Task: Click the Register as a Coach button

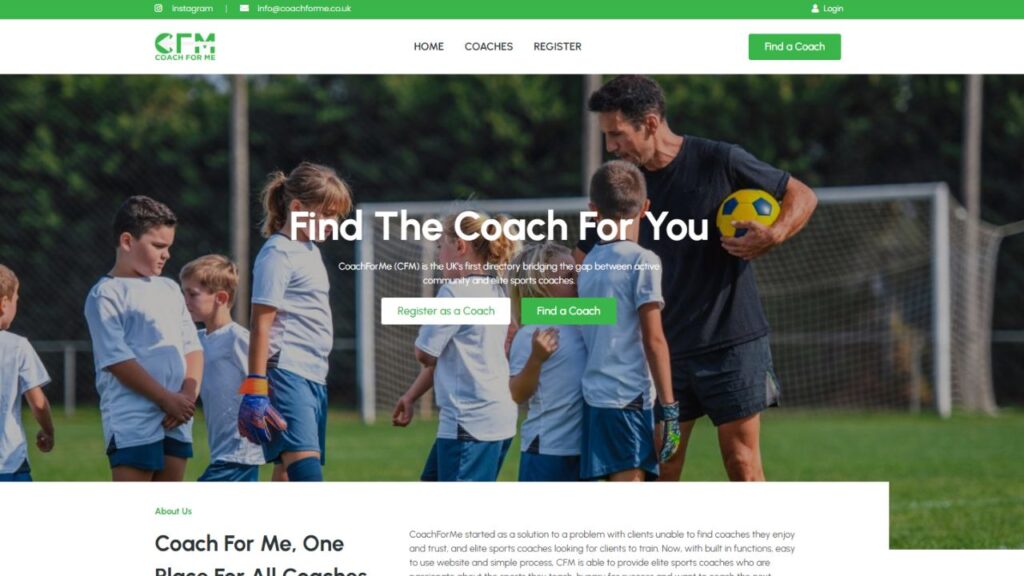Action: [445, 311]
